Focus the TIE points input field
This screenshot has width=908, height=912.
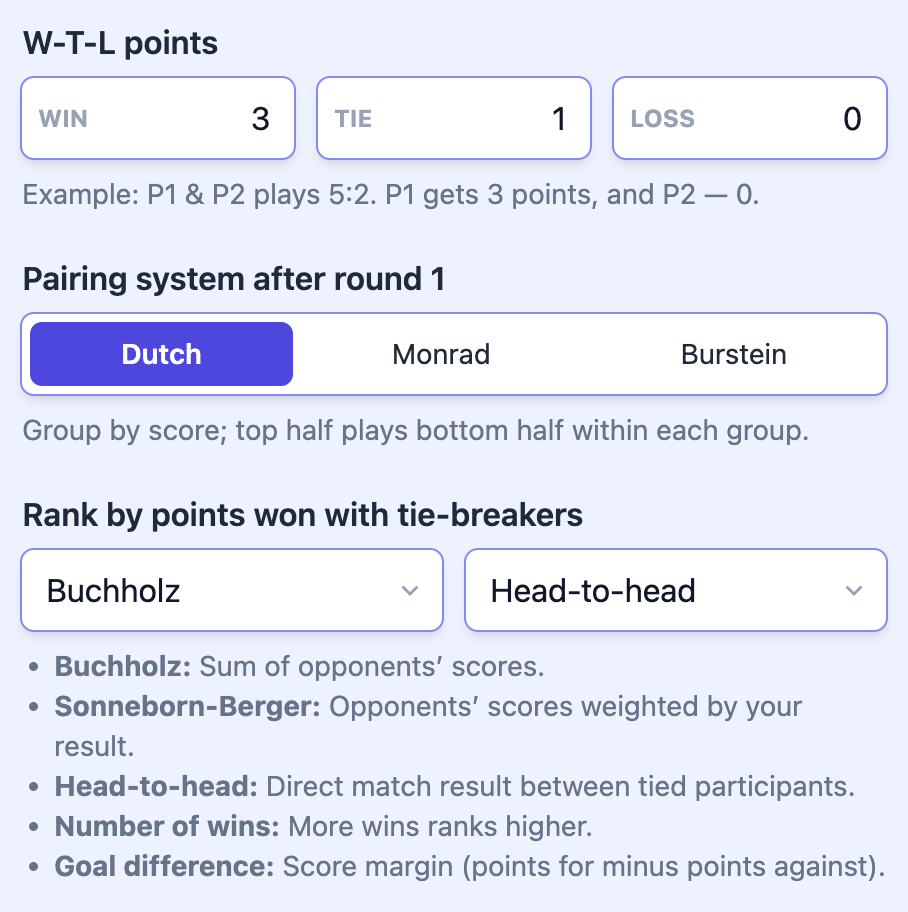click(x=454, y=119)
